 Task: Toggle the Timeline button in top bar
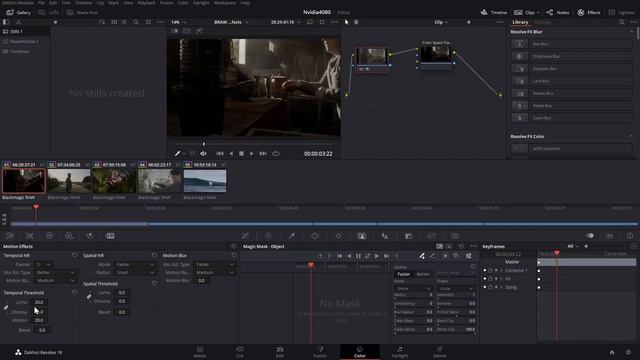click(493, 13)
